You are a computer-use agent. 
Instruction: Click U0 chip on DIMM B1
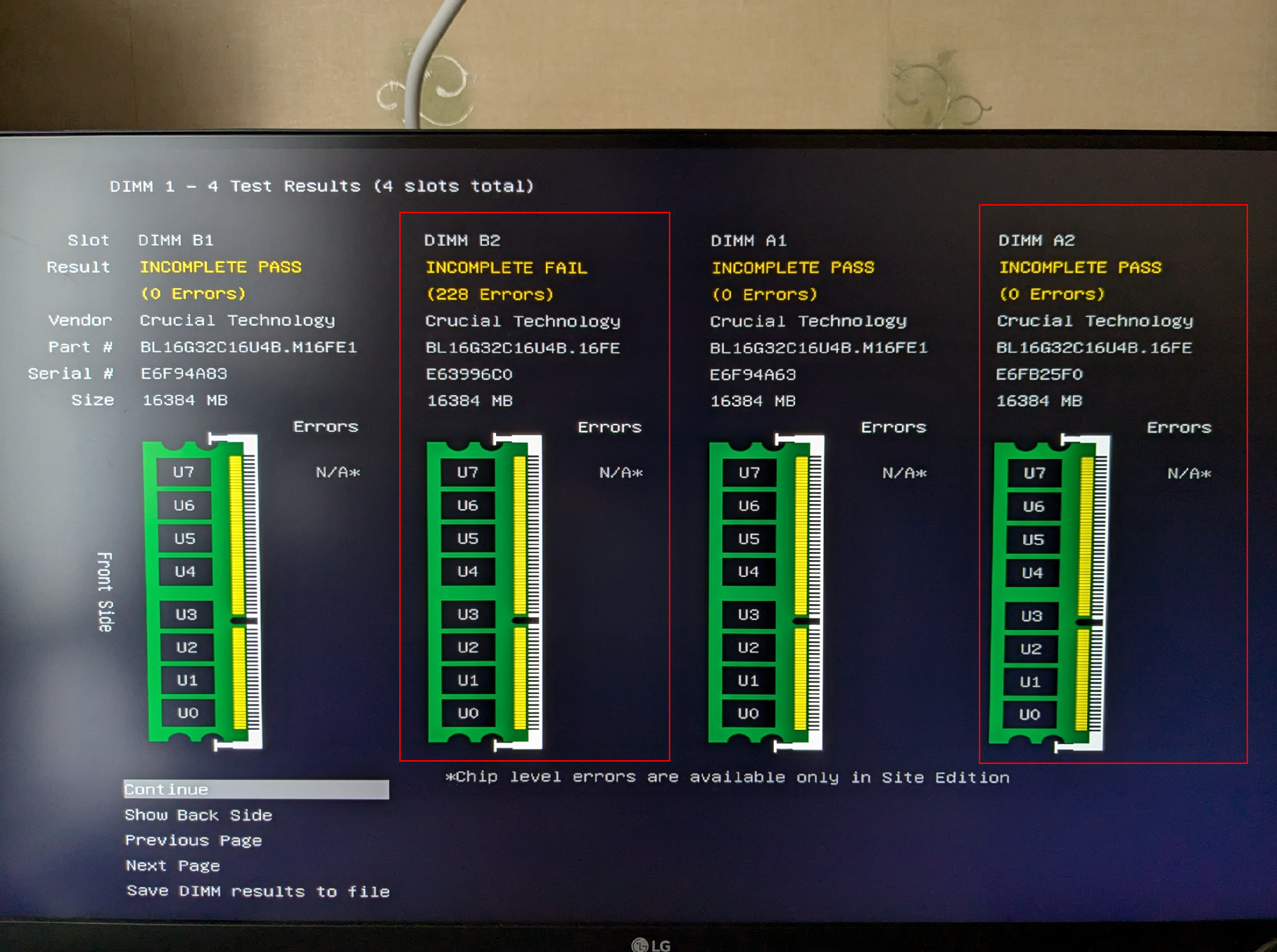pyautogui.click(x=188, y=713)
